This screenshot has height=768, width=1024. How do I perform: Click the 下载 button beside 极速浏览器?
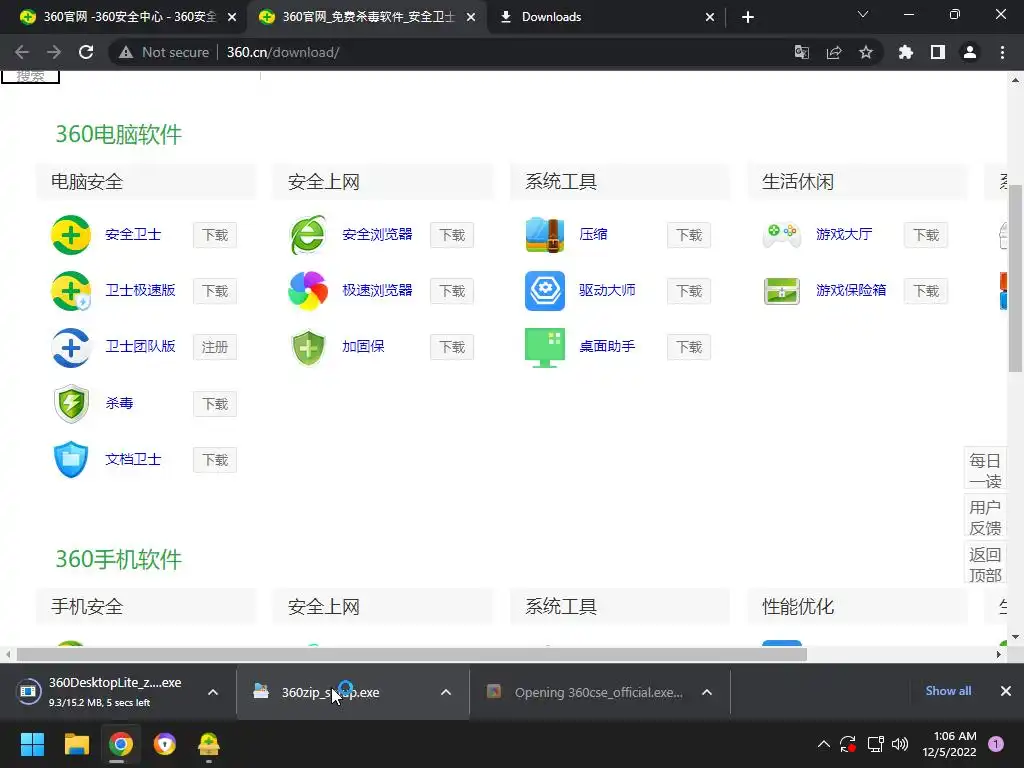(x=452, y=291)
